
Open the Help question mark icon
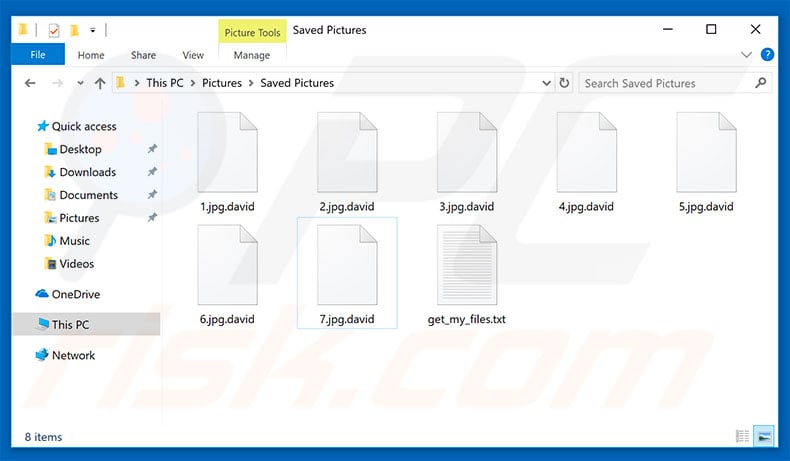point(767,54)
